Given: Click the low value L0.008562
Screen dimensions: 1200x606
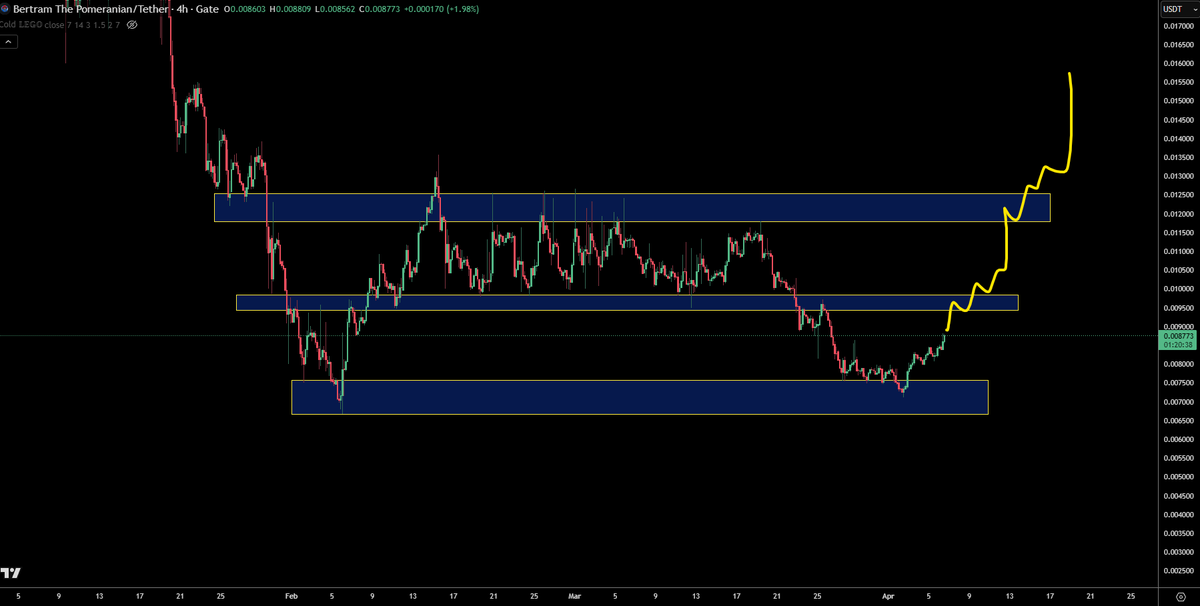Looking at the screenshot, I should tap(337, 8).
